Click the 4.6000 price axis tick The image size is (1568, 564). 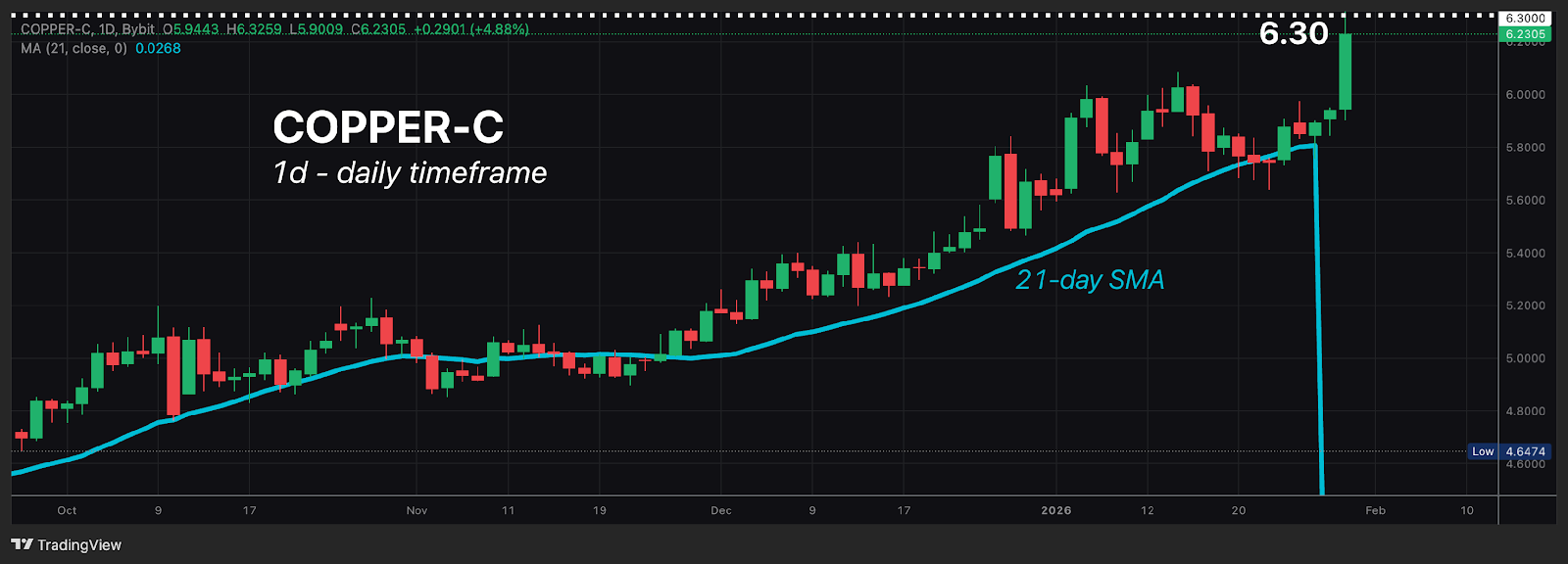1526,464
